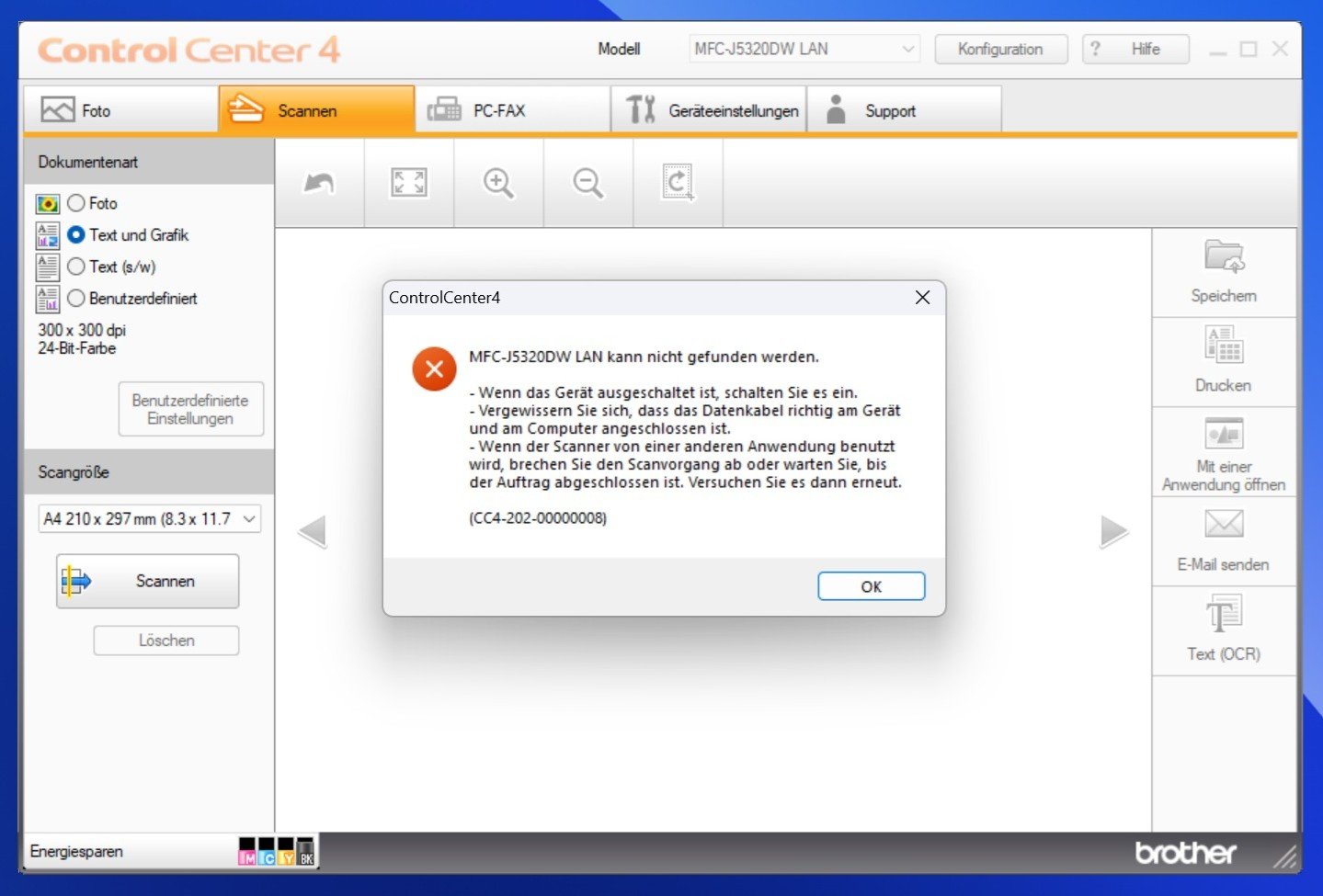Click the Foto document type icon
The height and width of the screenshot is (896, 1323).
pos(48,204)
